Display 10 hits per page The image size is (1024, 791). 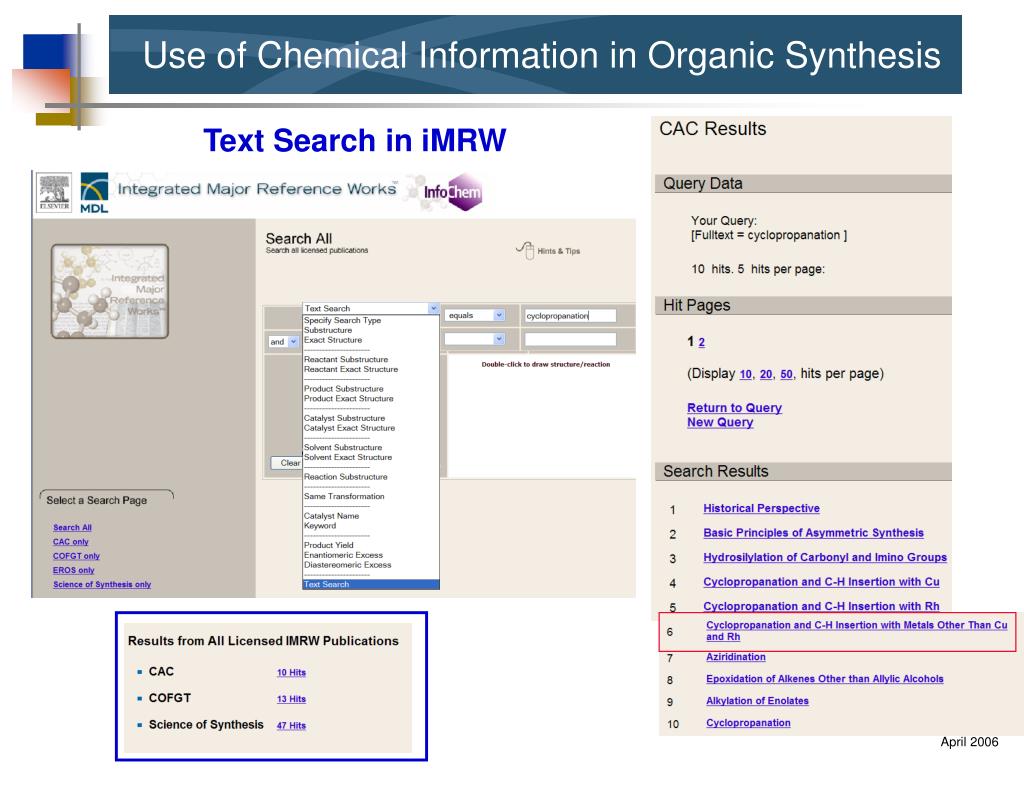746,374
